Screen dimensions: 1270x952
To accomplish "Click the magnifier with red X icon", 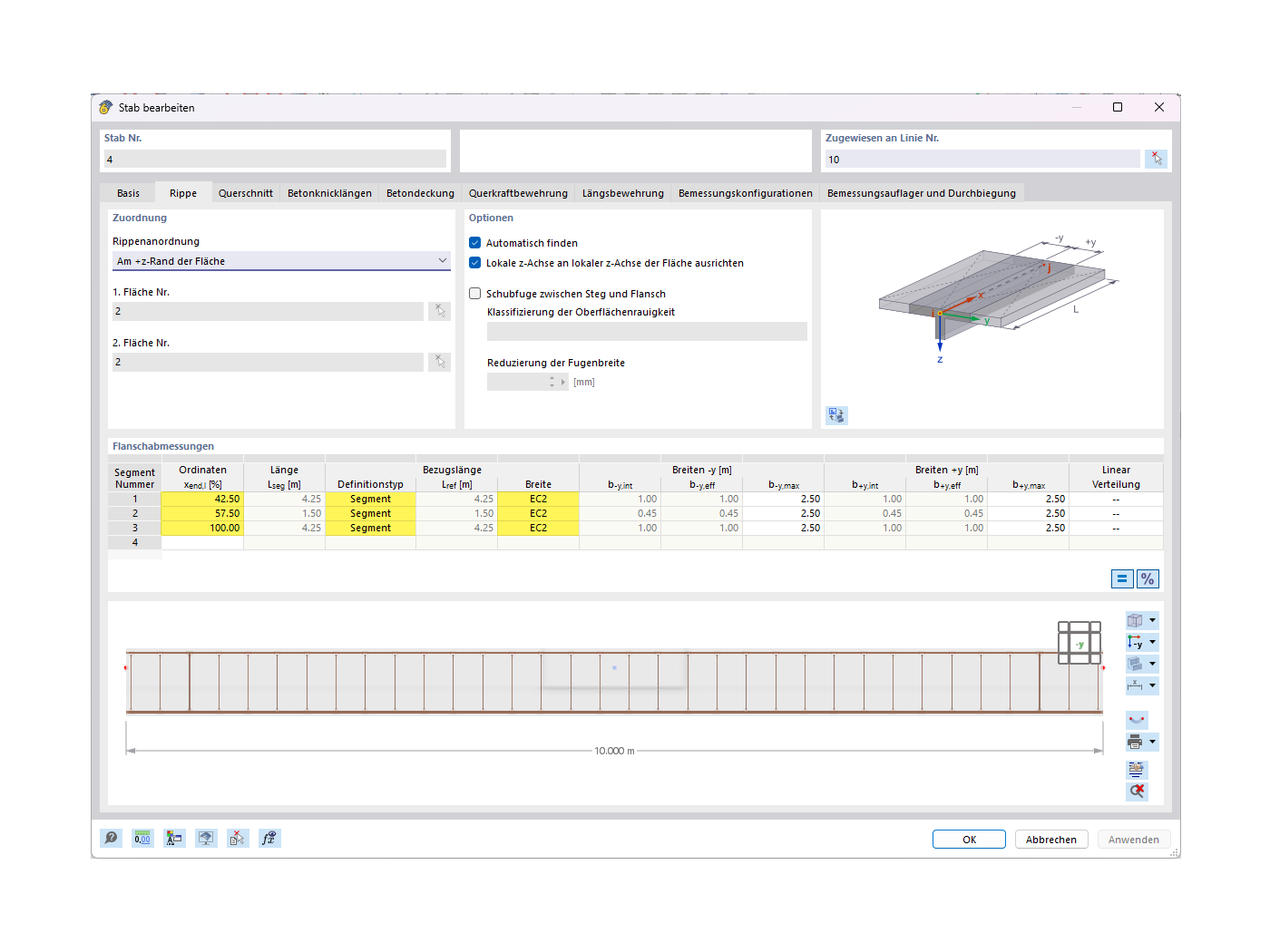I will [1137, 791].
